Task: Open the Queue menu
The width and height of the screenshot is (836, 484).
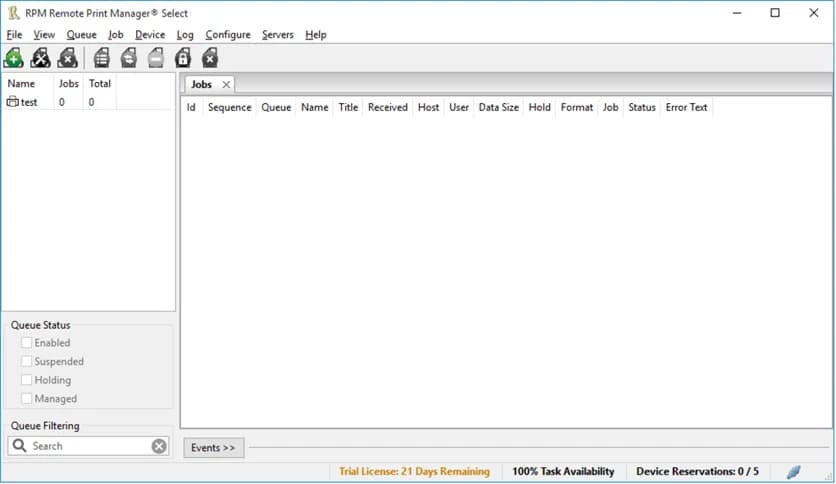Action: pos(82,35)
